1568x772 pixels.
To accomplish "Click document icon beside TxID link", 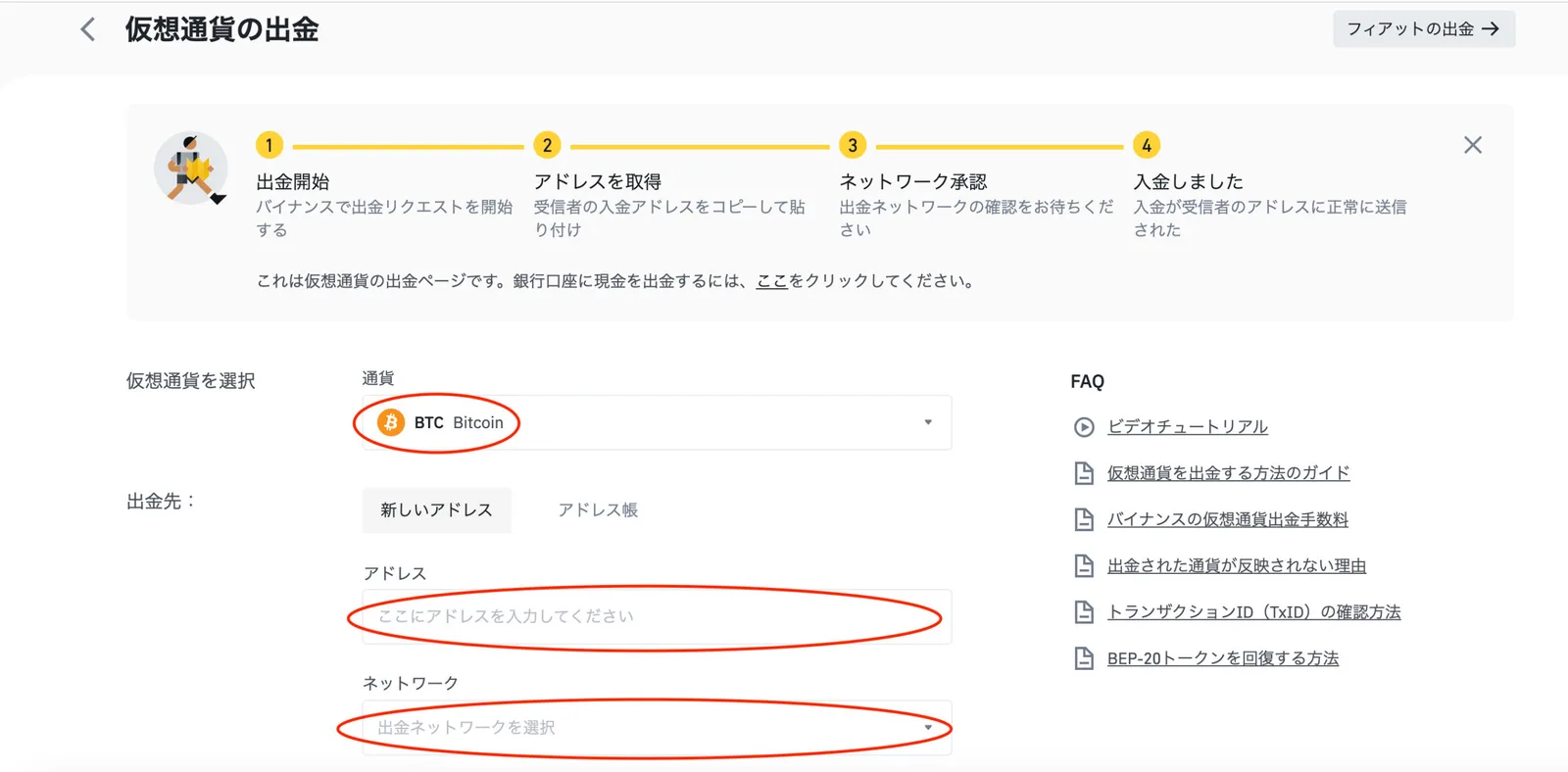I will click(1084, 612).
